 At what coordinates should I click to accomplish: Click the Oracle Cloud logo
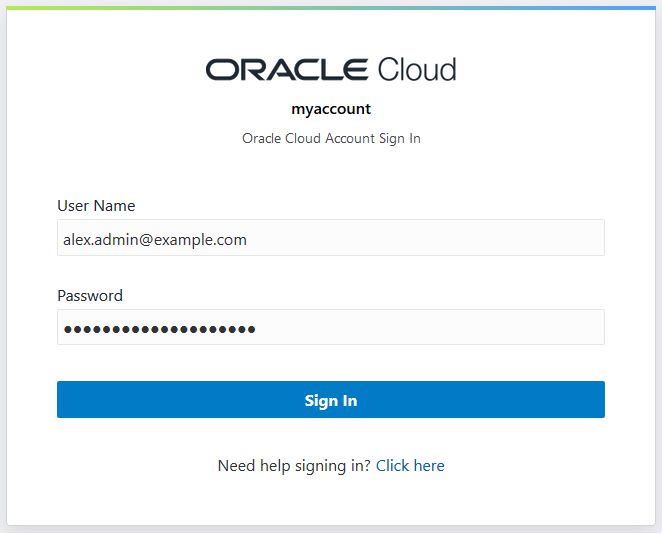pos(331,69)
